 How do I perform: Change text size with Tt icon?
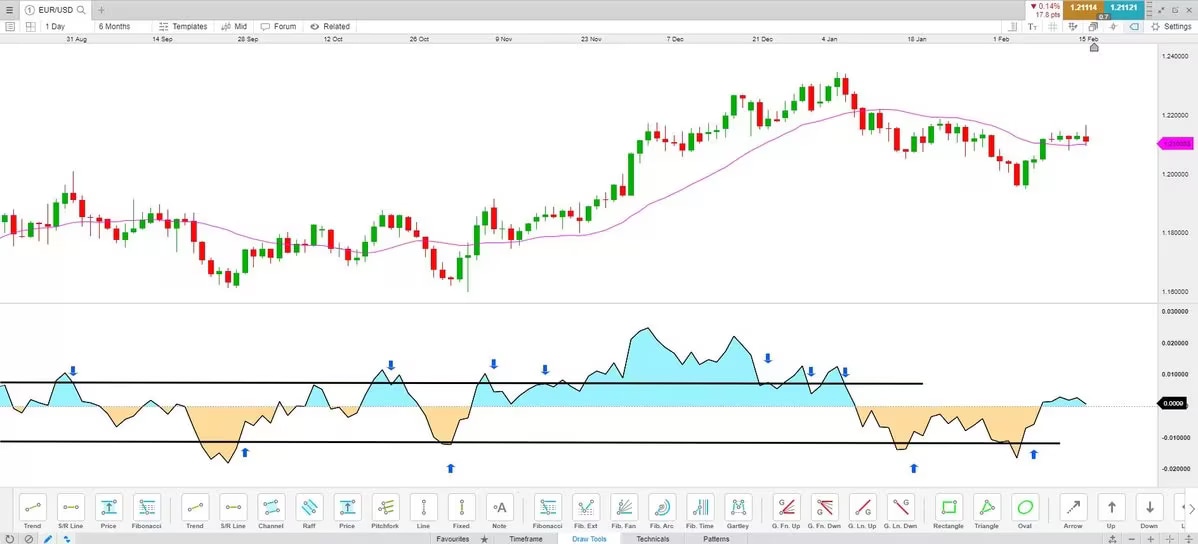[1032, 27]
